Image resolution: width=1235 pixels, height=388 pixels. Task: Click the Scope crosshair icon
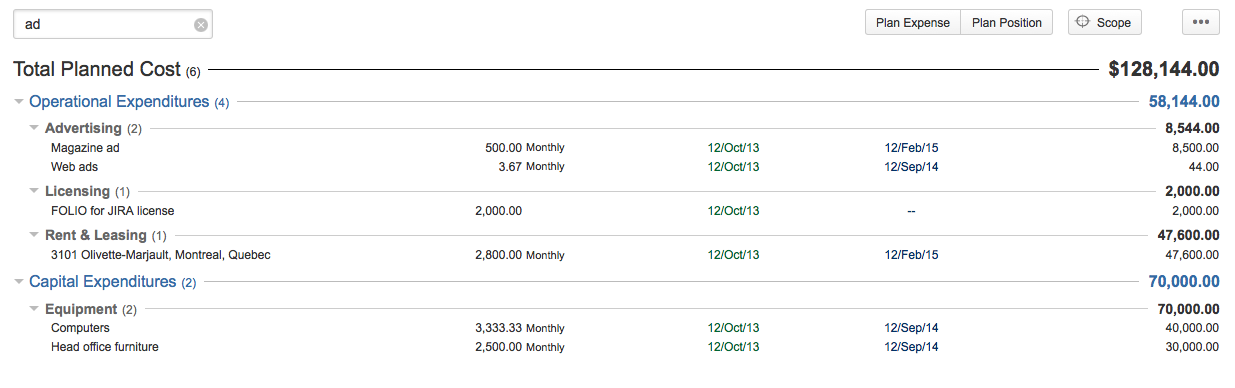coord(1082,22)
